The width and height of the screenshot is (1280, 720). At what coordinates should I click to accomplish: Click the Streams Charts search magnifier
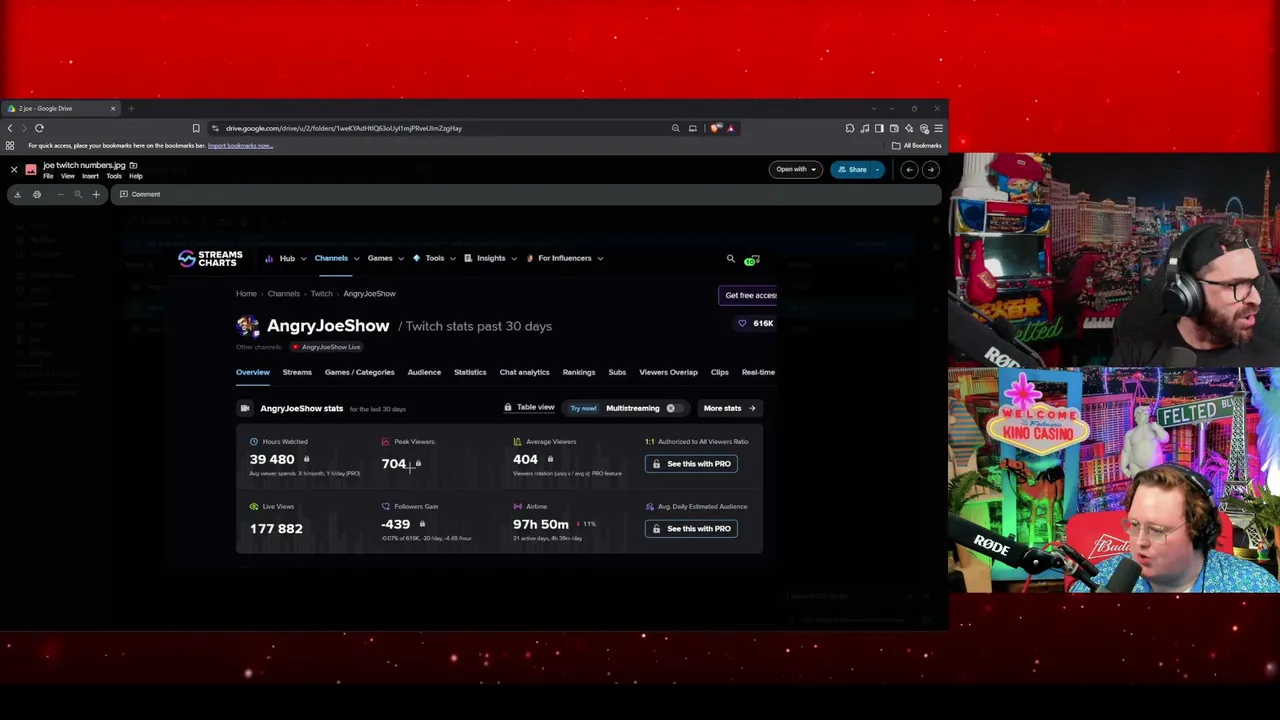[x=731, y=259]
